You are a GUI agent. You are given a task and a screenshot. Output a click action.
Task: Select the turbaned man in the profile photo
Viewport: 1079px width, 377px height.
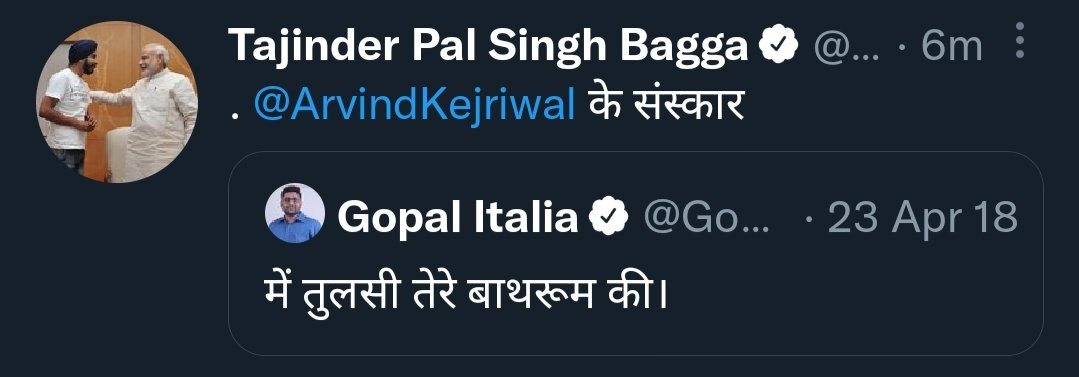(x=69, y=103)
